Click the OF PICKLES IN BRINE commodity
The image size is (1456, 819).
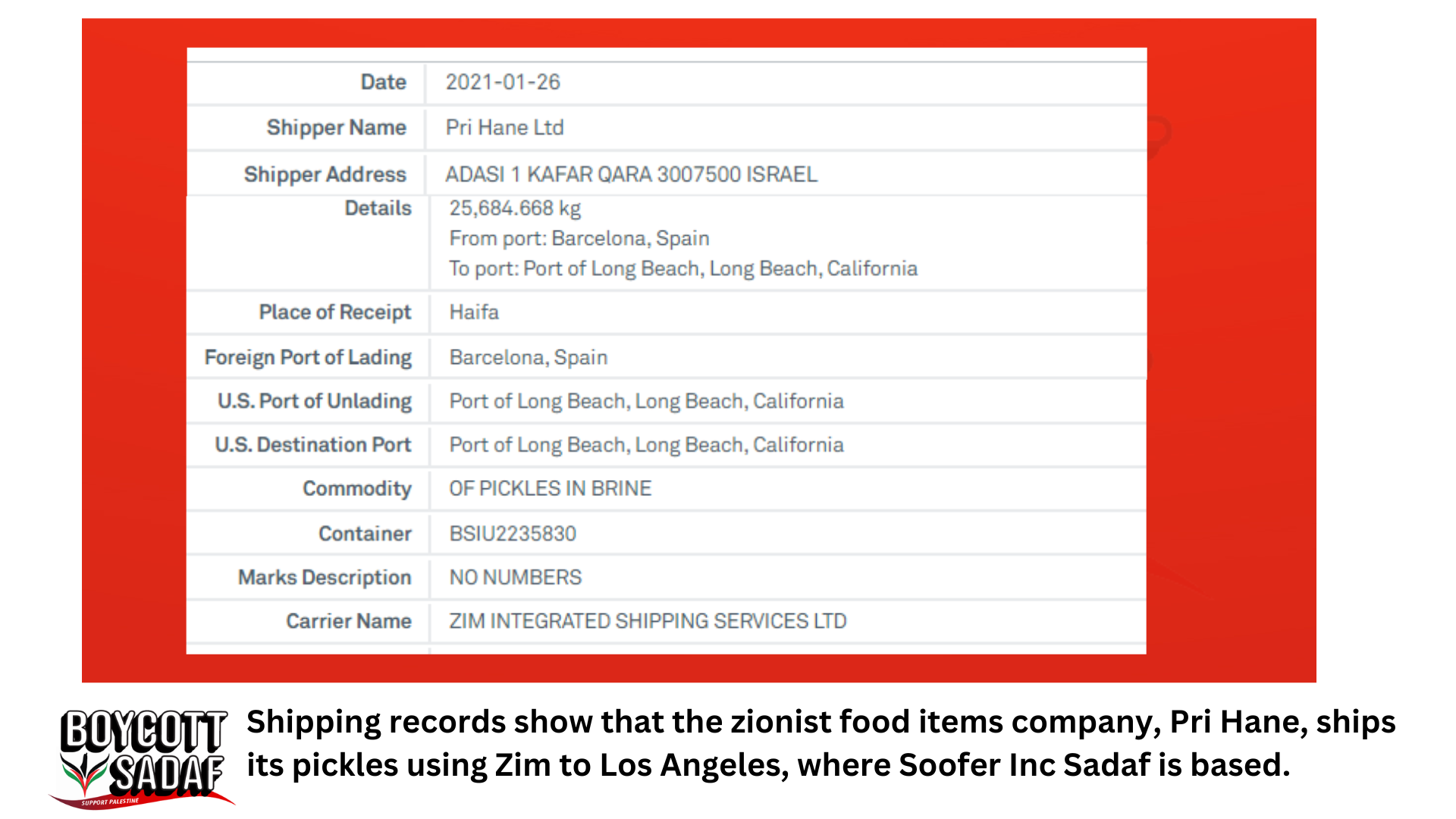(x=550, y=488)
